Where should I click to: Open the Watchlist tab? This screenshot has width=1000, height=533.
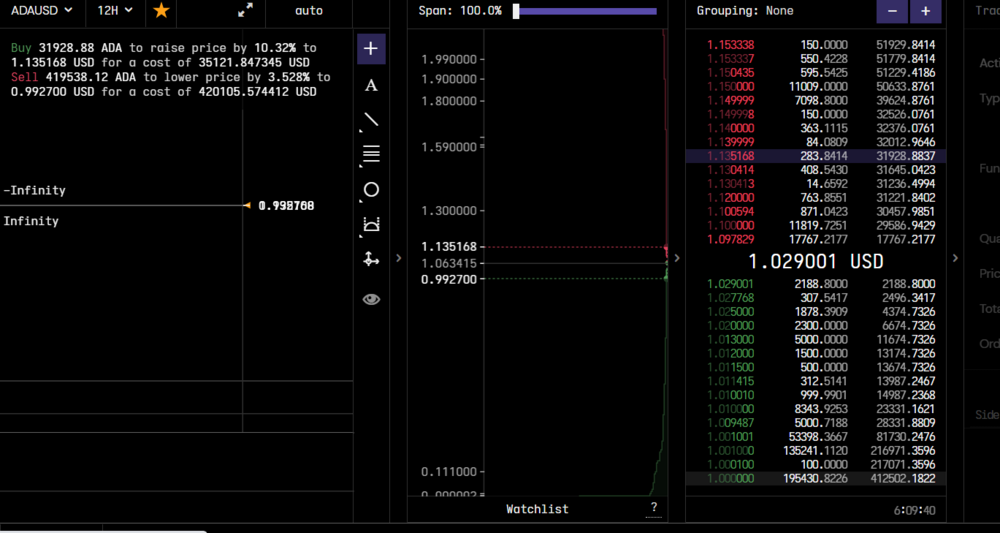(537, 509)
